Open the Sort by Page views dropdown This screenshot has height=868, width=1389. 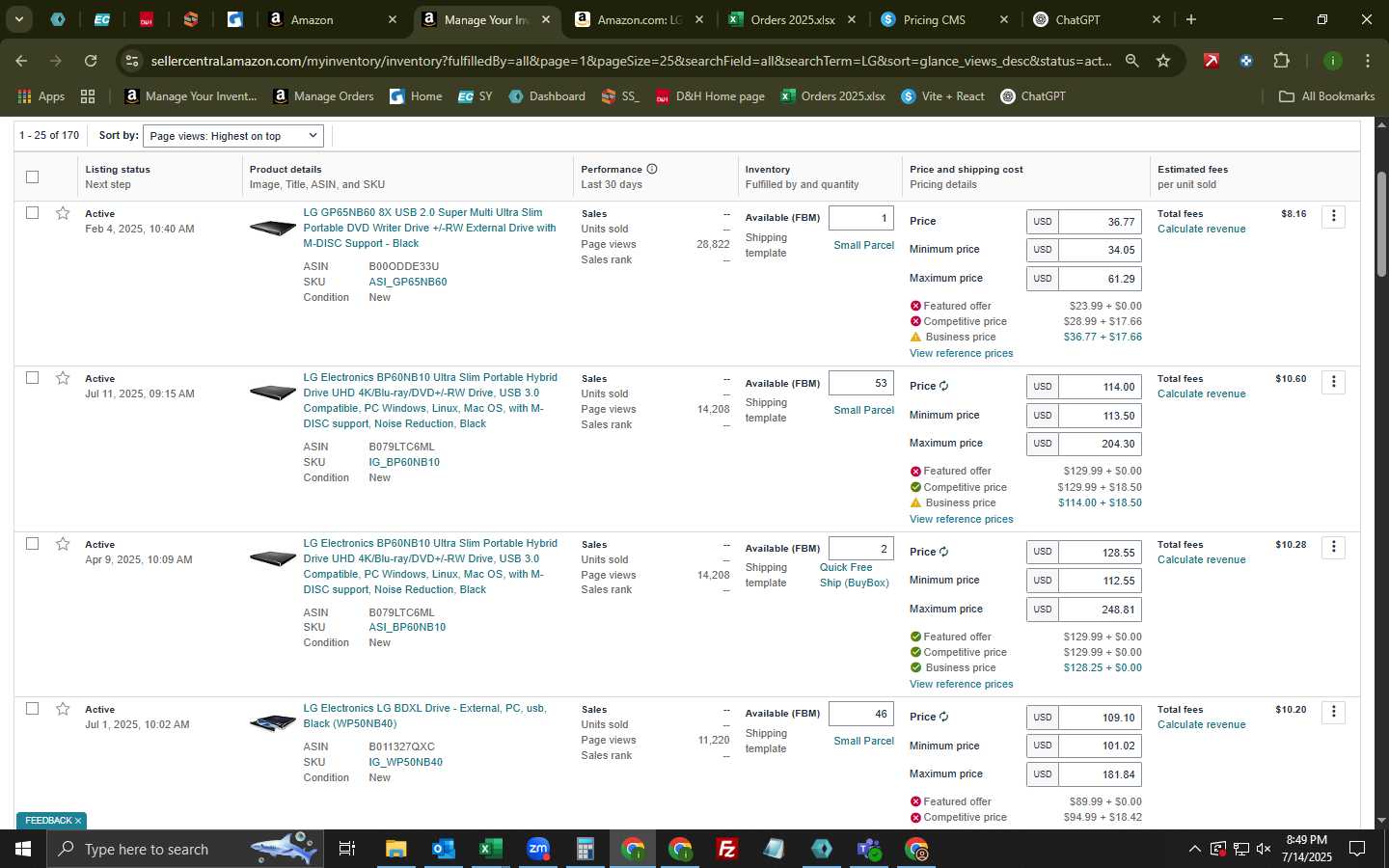pyautogui.click(x=233, y=136)
